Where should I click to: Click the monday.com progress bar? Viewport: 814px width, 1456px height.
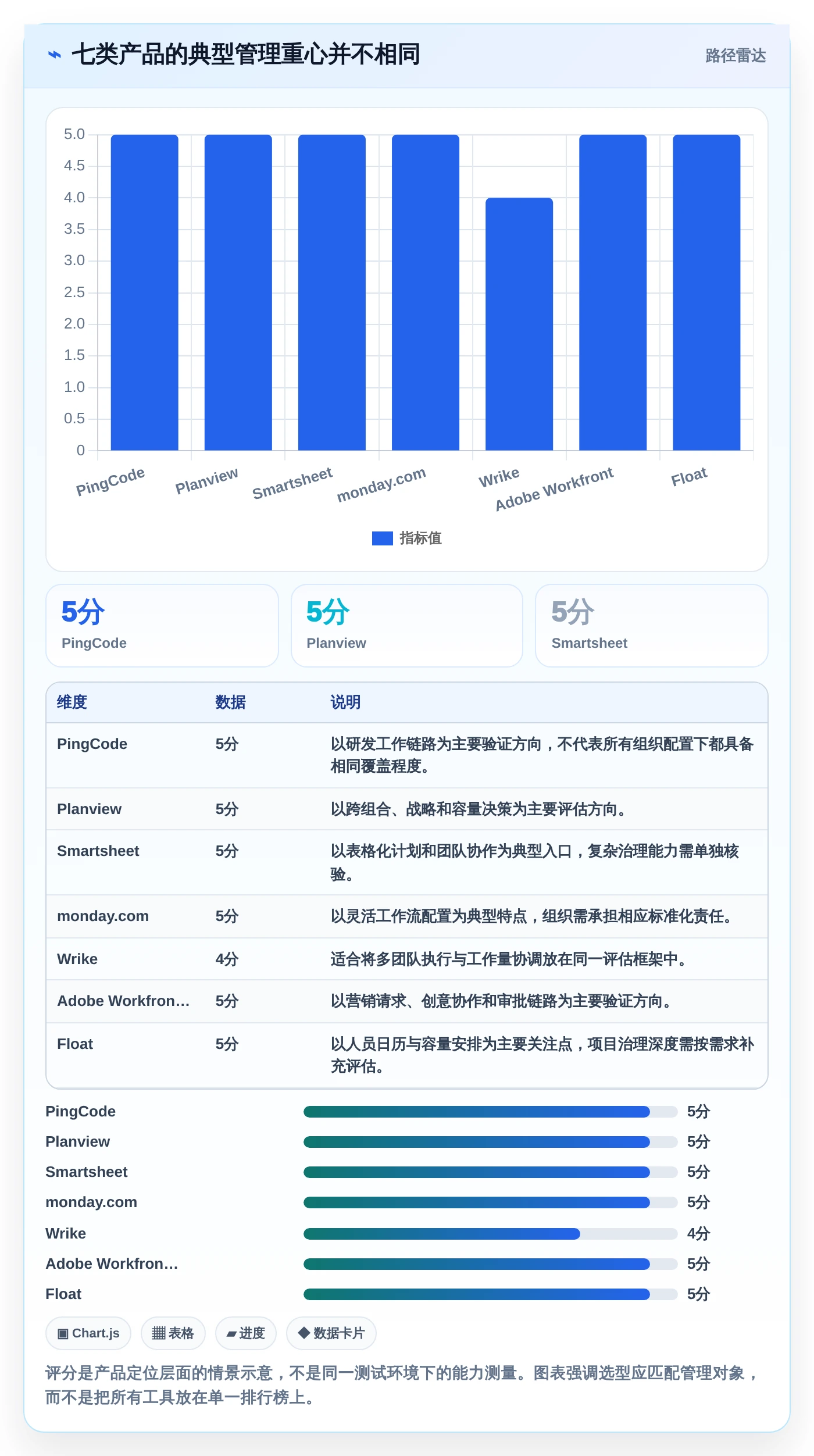pos(491,1202)
